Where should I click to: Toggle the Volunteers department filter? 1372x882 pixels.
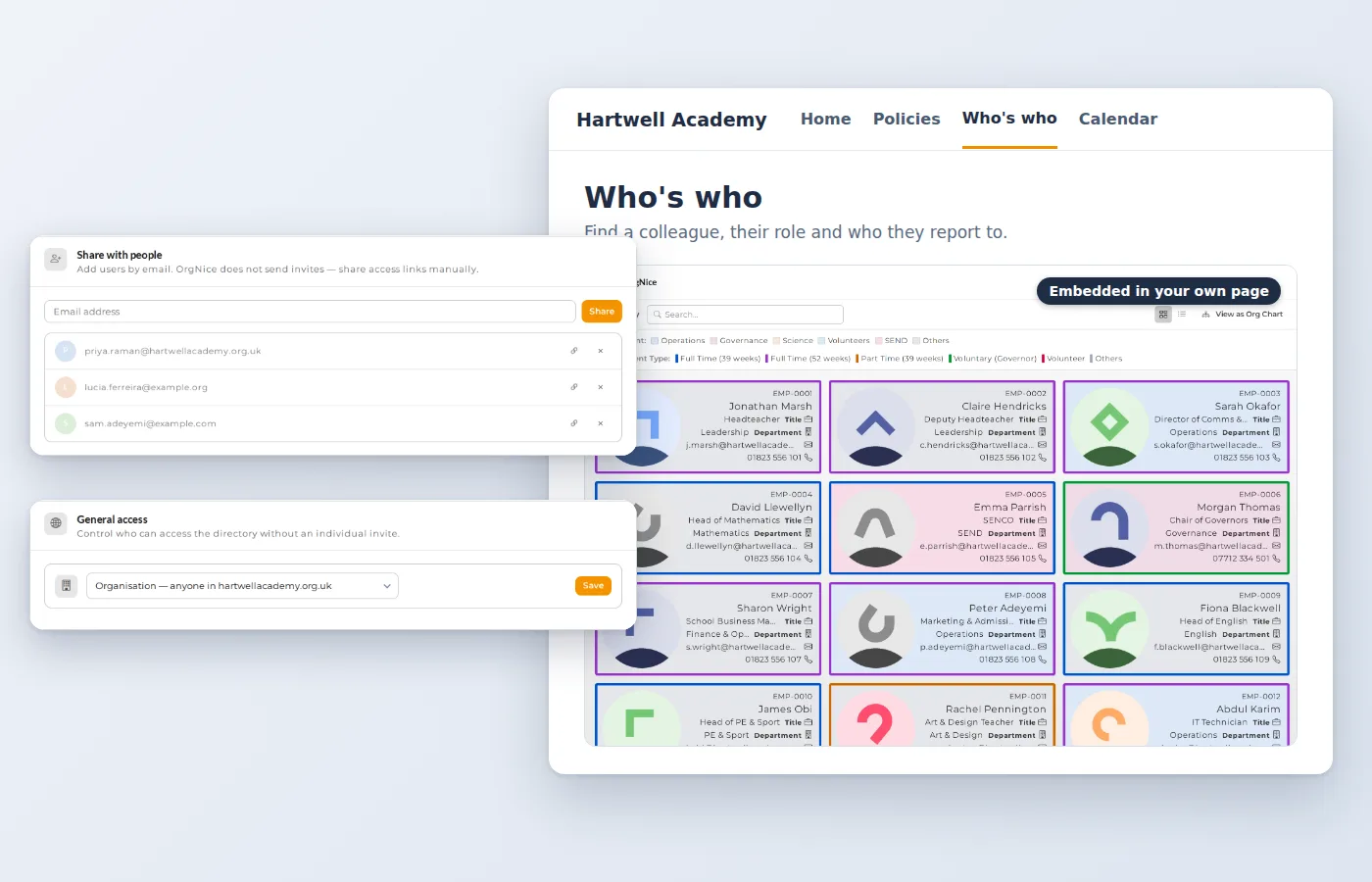tap(844, 341)
